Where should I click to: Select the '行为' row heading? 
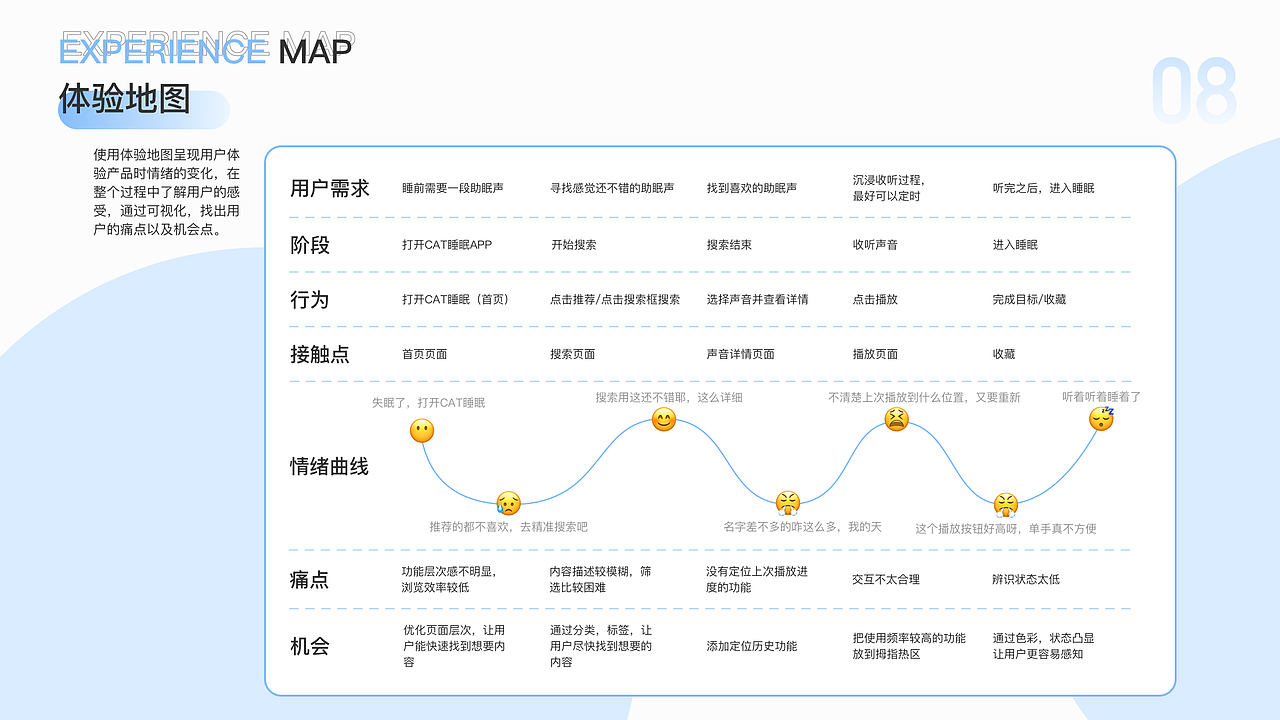point(310,299)
